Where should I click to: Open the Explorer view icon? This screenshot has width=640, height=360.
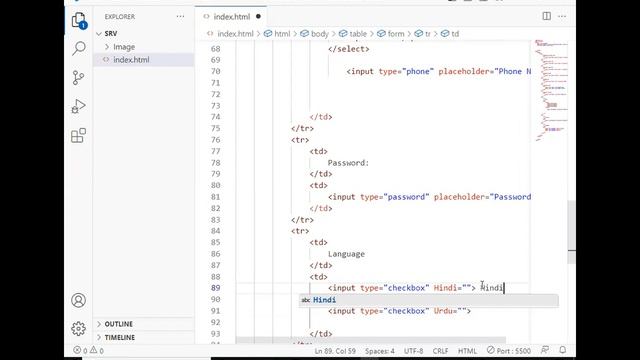tap(78, 20)
